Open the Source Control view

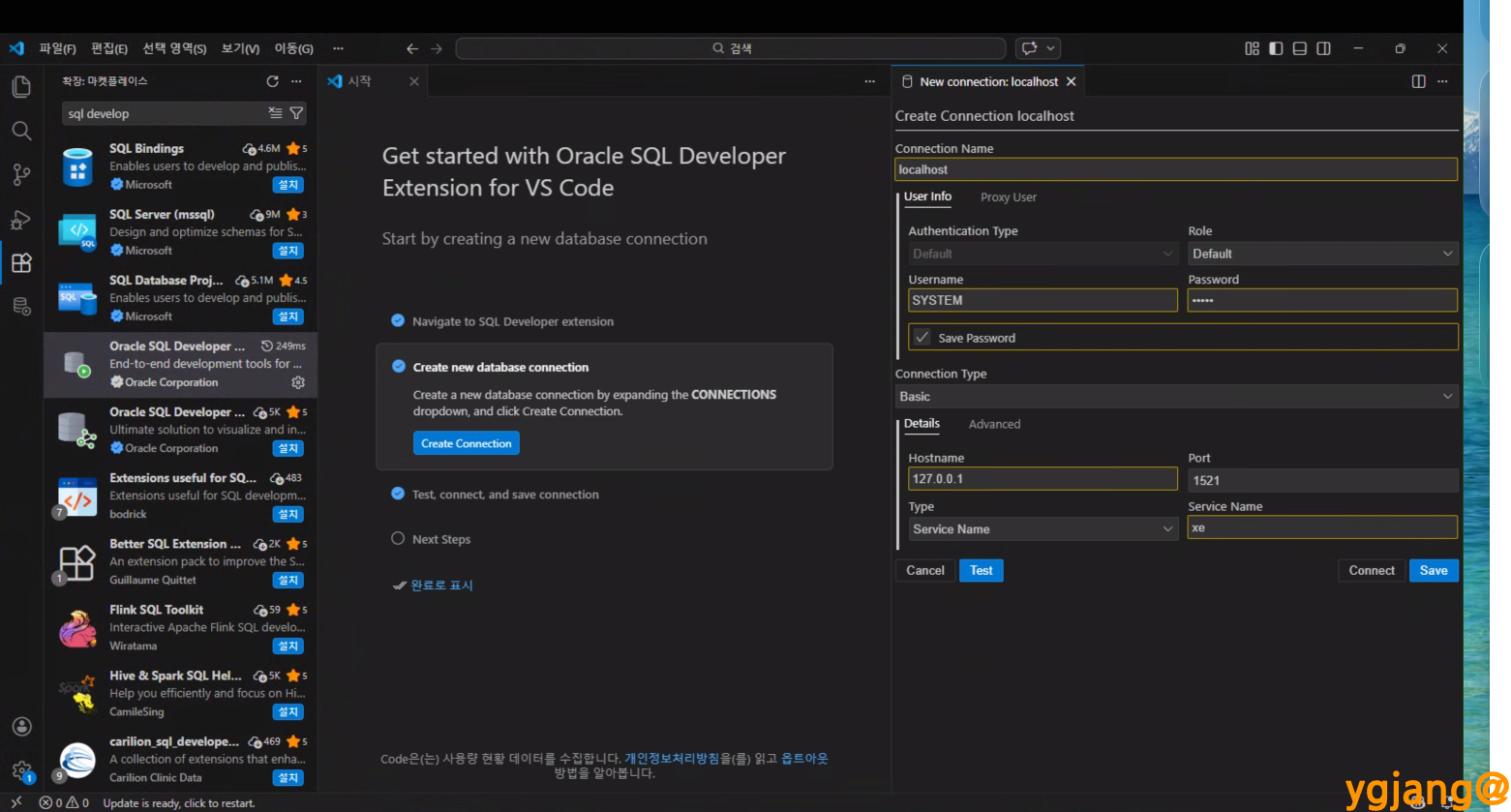[x=21, y=174]
